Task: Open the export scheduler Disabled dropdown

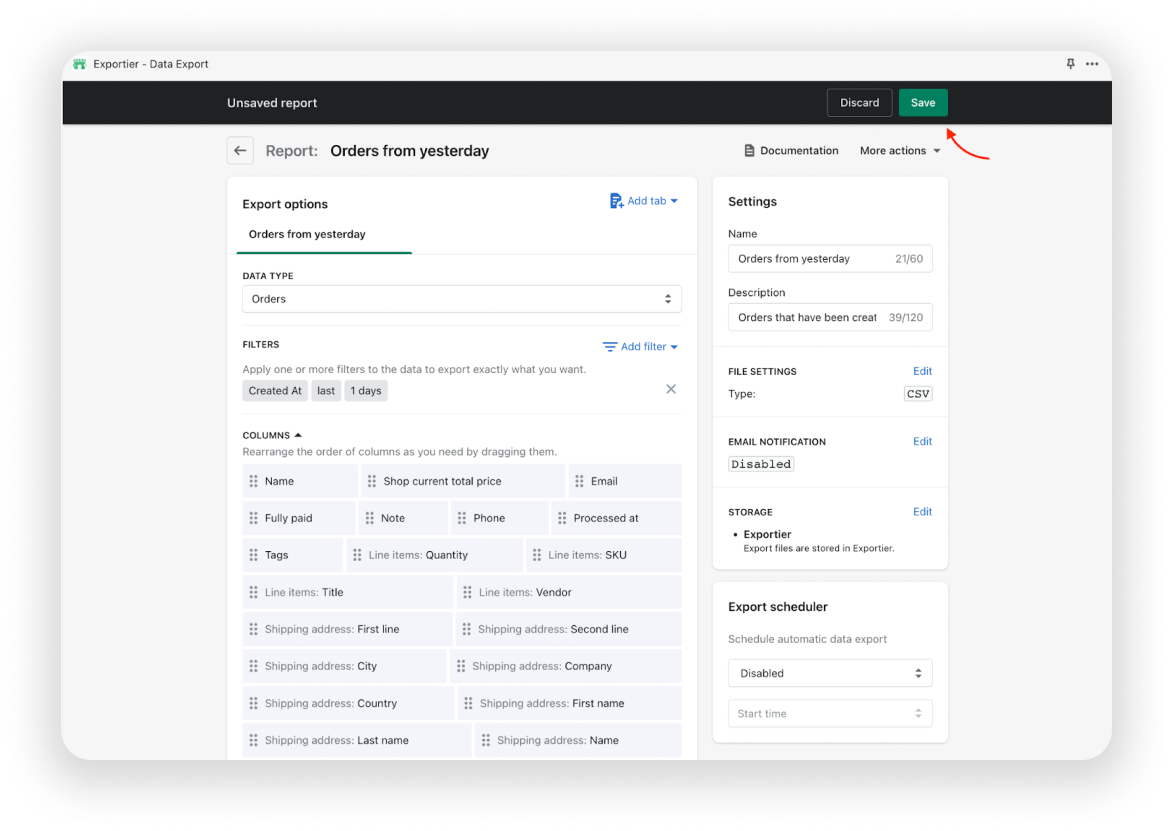Action: tap(830, 673)
